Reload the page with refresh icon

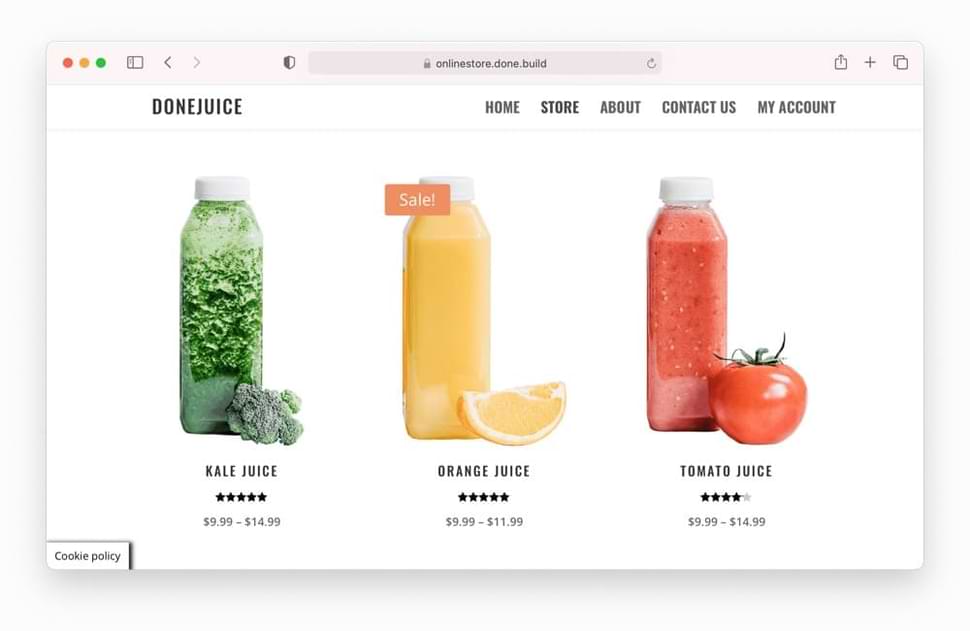[651, 63]
